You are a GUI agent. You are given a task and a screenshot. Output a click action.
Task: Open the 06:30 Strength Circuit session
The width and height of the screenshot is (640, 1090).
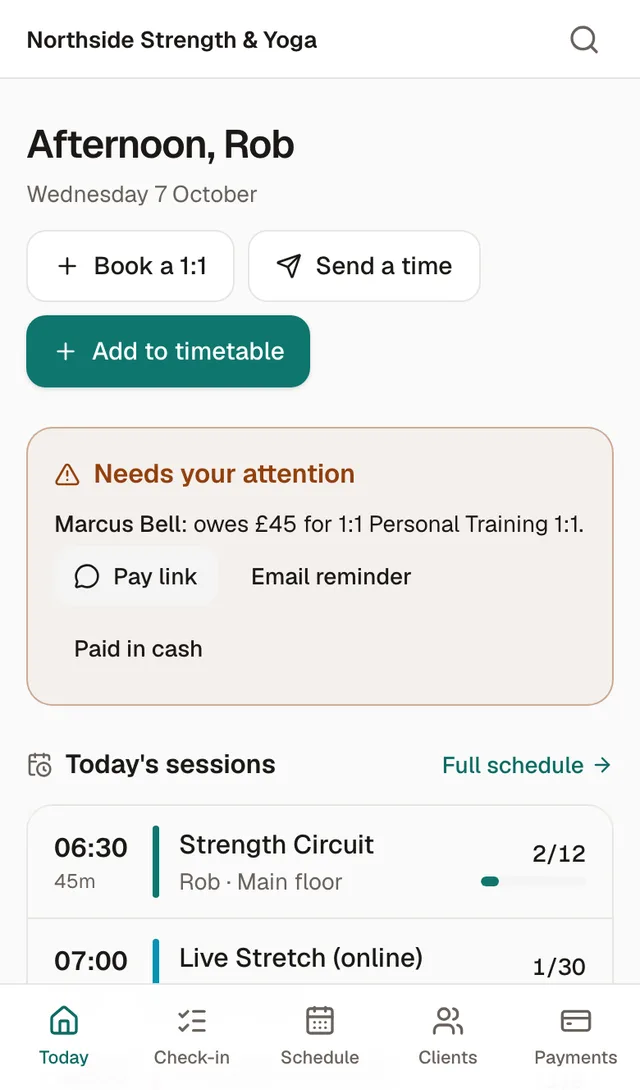click(320, 863)
